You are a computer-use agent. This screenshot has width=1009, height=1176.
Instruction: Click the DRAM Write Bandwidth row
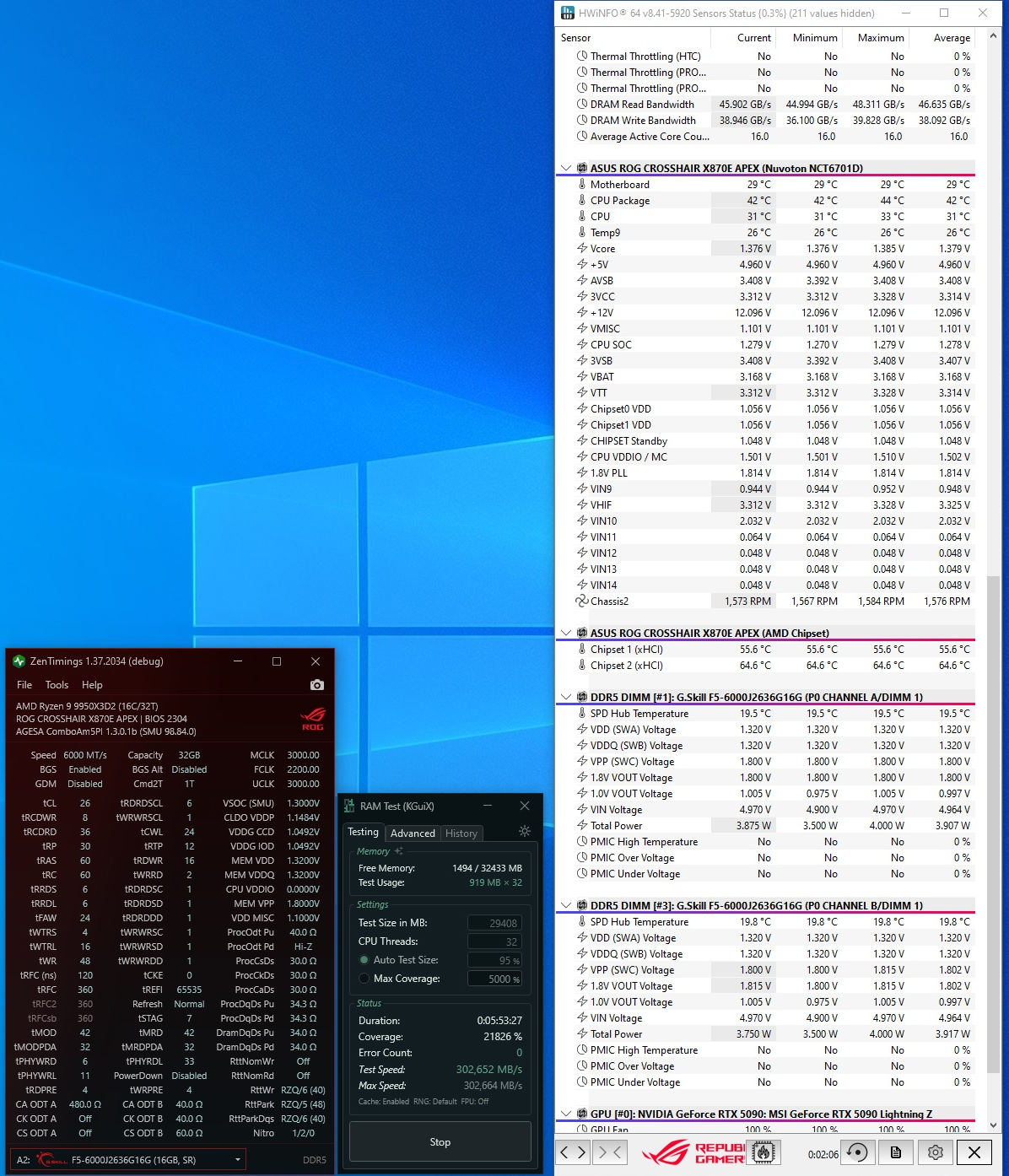pyautogui.click(x=765, y=121)
